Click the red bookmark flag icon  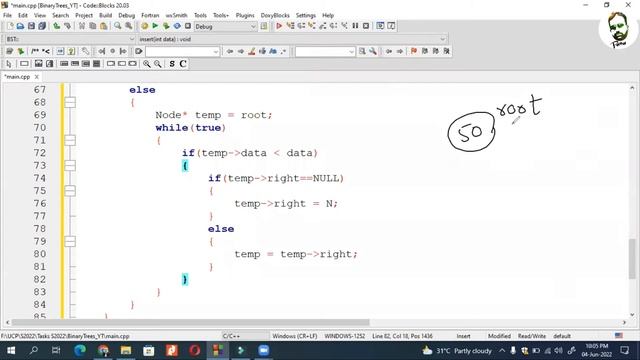click(x=414, y=51)
